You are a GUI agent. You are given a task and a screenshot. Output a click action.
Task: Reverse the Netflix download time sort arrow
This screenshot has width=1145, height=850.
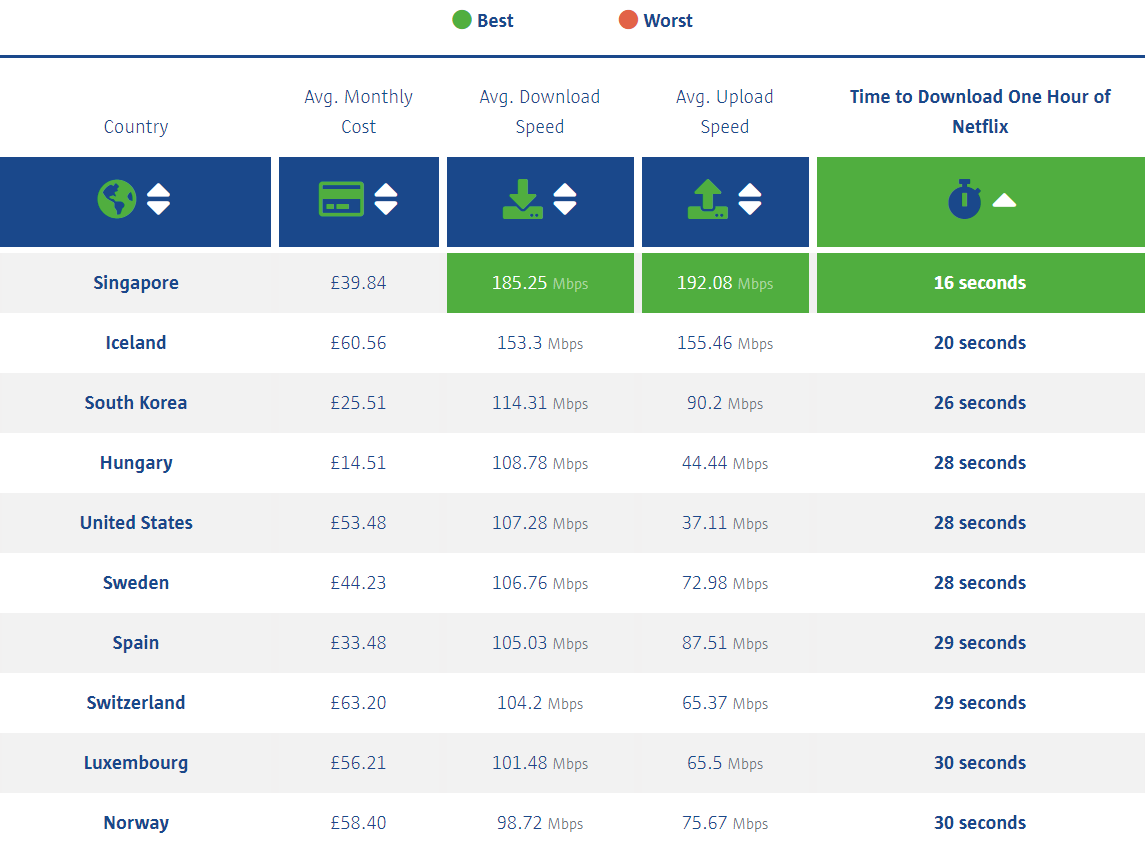[x=1004, y=201]
